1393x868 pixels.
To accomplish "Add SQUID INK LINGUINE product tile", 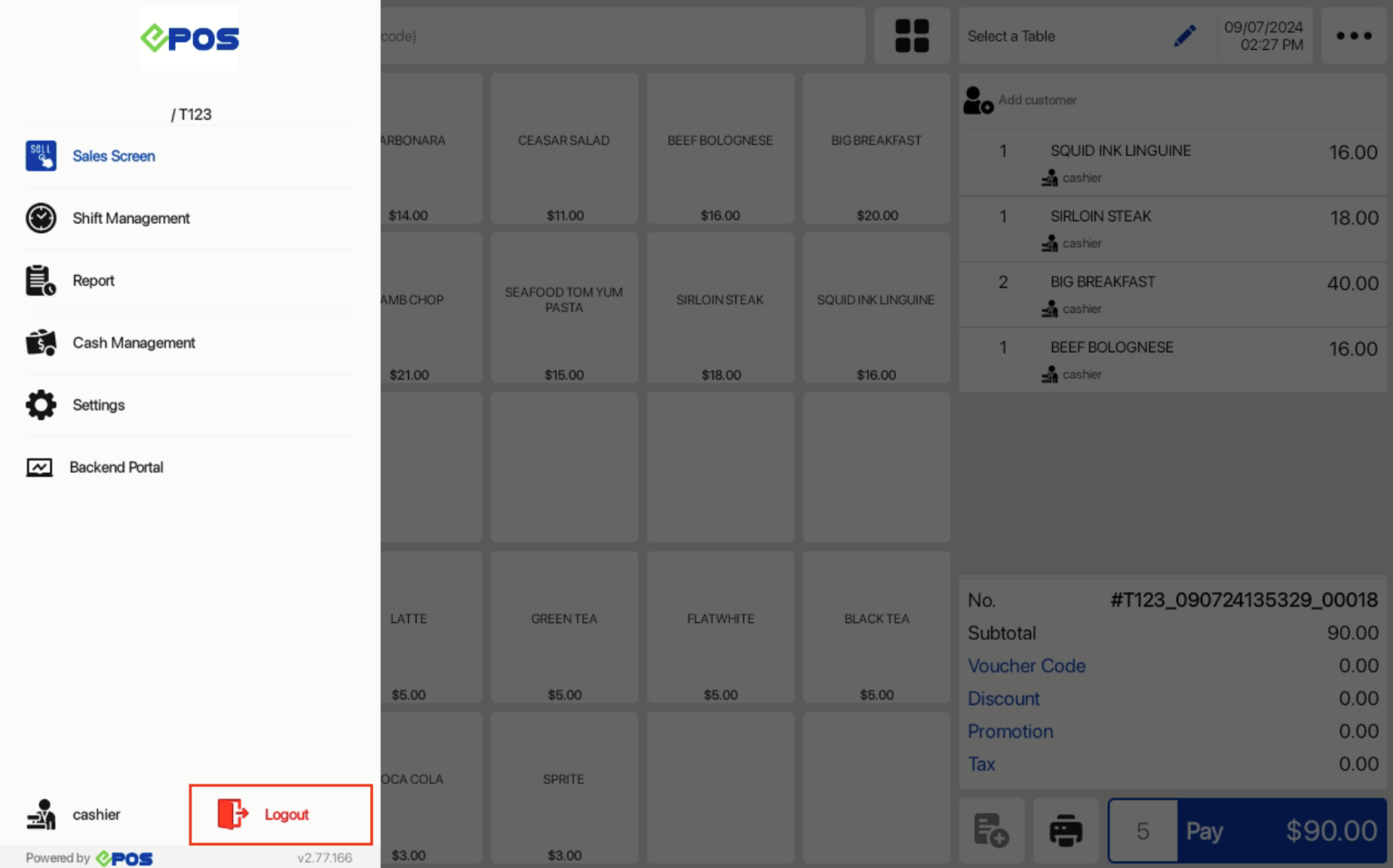I will point(876,308).
